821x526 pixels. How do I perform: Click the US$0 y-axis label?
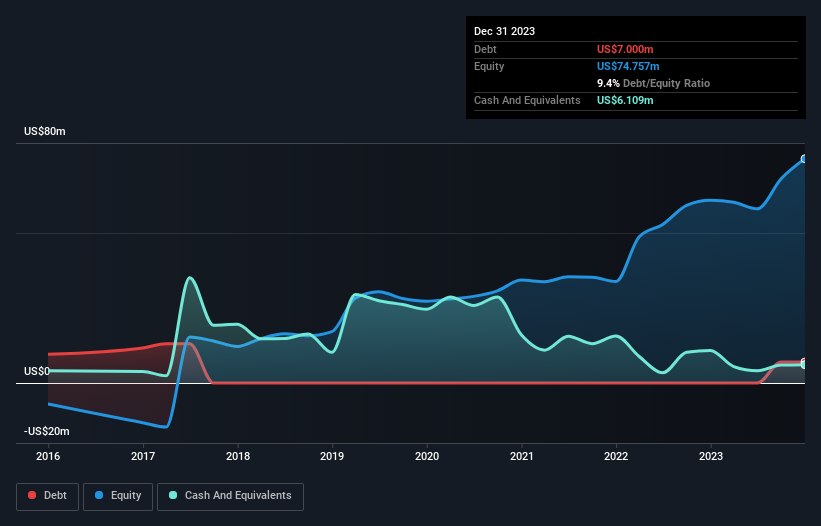[x=37, y=371]
